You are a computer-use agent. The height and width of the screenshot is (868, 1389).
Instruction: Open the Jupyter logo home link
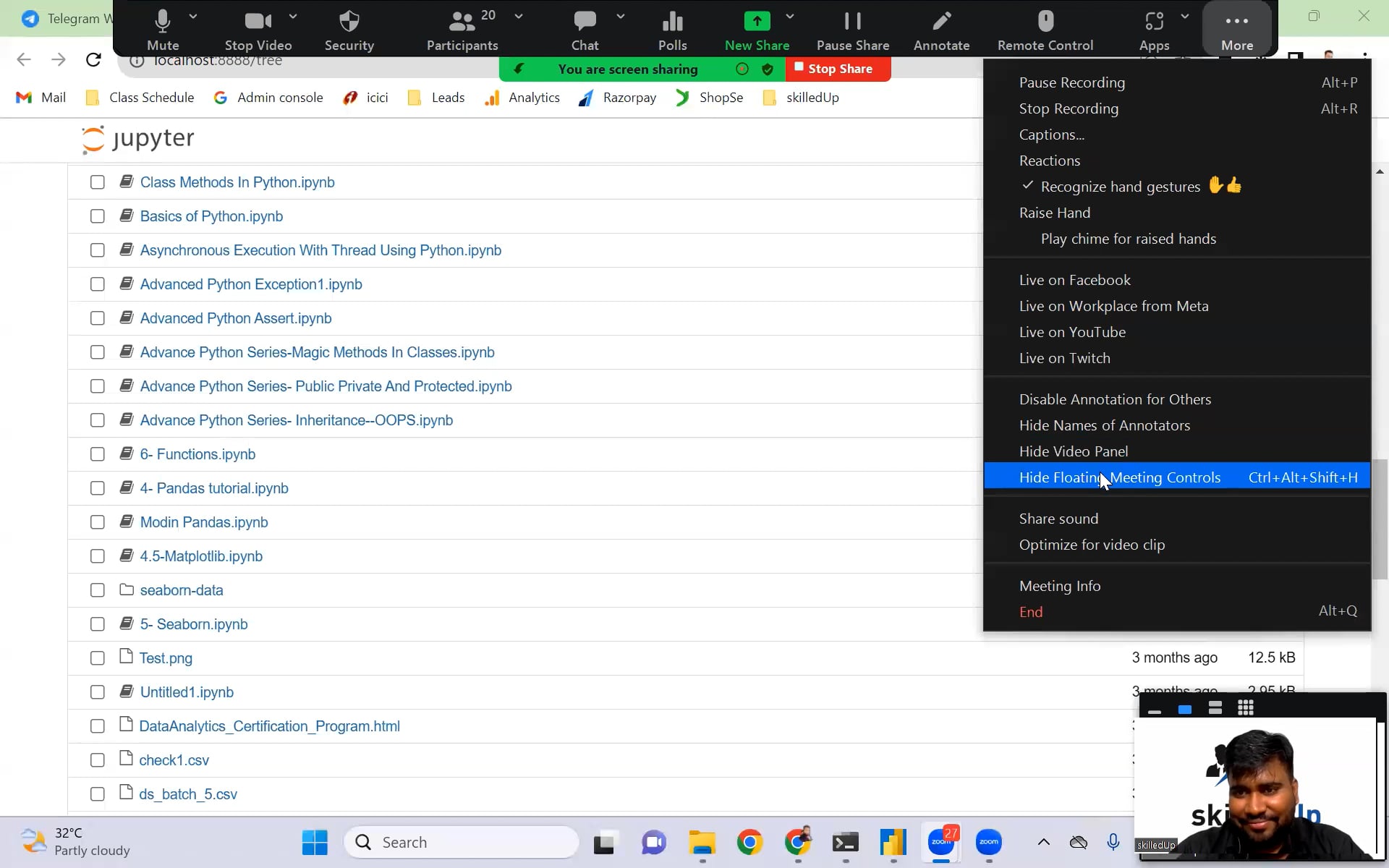click(138, 139)
